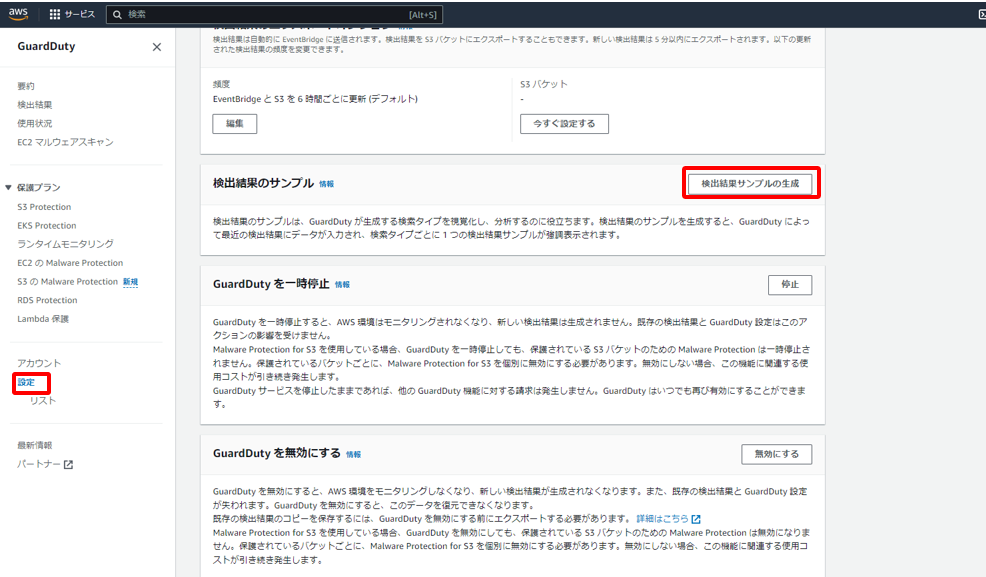Open 詳細はこちら external link

tap(668, 519)
